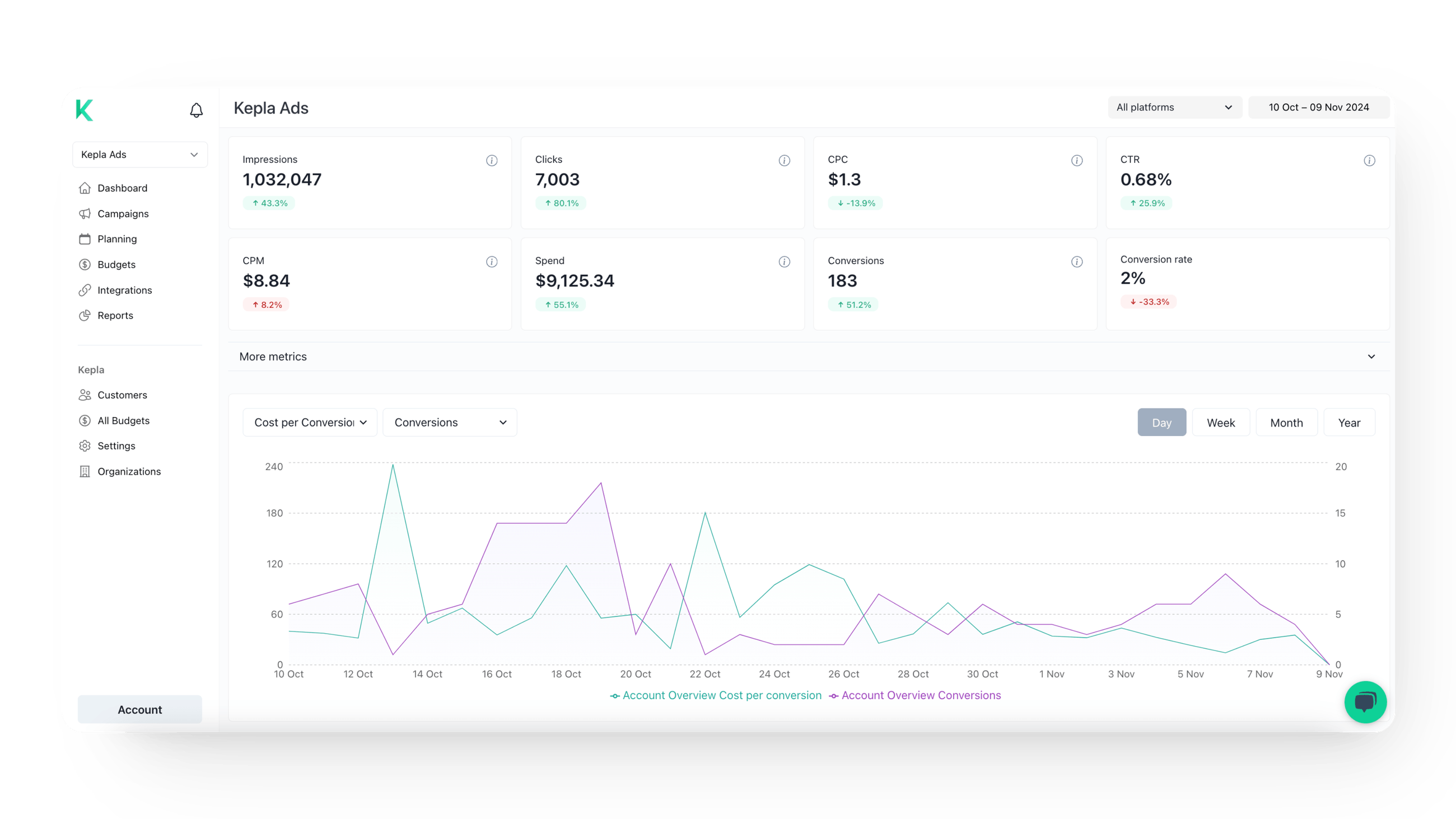Screen dimensions: 1456x819
Task: Select the Campaigns megaphone icon in sidebar
Action: [x=85, y=214]
